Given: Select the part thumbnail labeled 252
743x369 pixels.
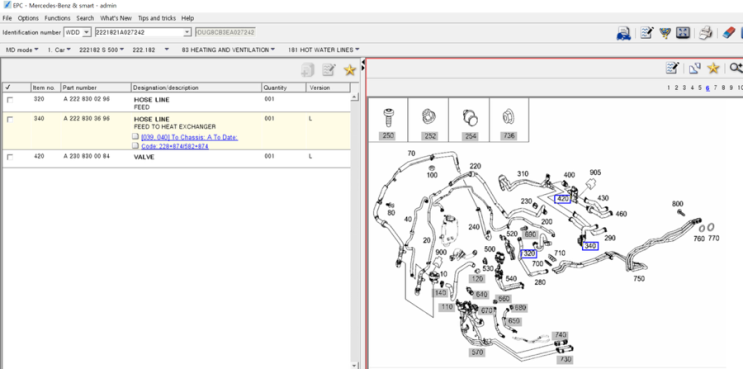Looking at the screenshot, I should click(429, 120).
